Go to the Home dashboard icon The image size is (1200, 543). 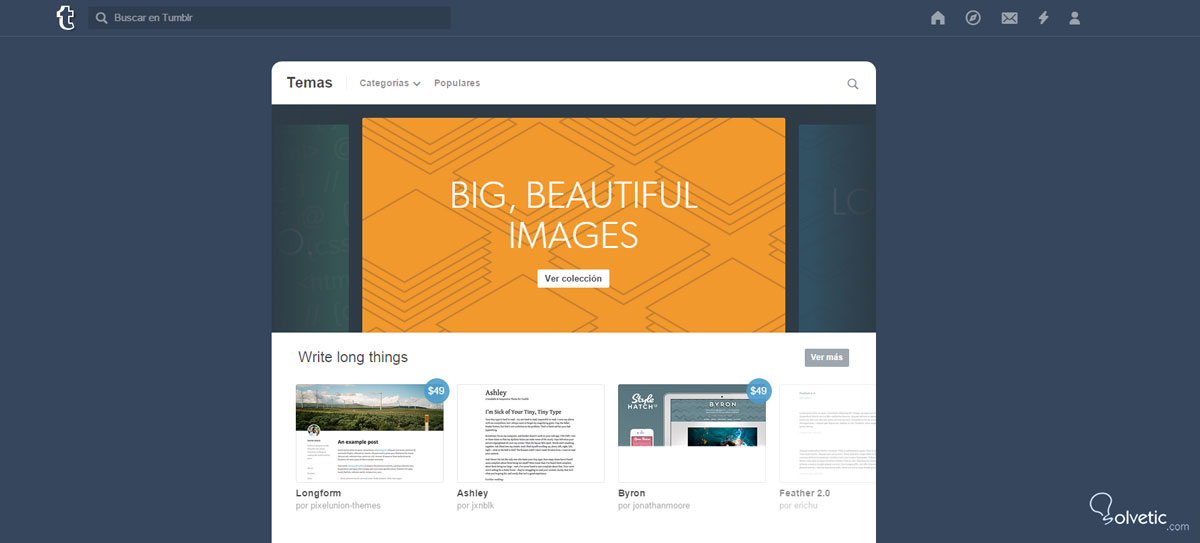(x=938, y=18)
